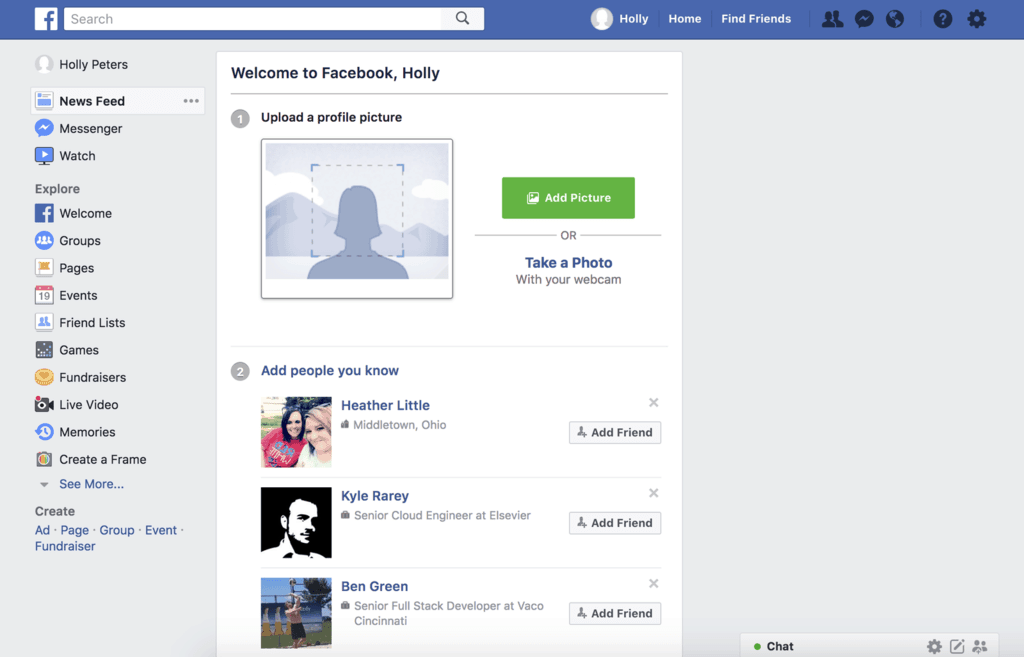Select News Feed in the sidebar
Image resolution: width=1024 pixels, height=657 pixels.
tap(118, 101)
